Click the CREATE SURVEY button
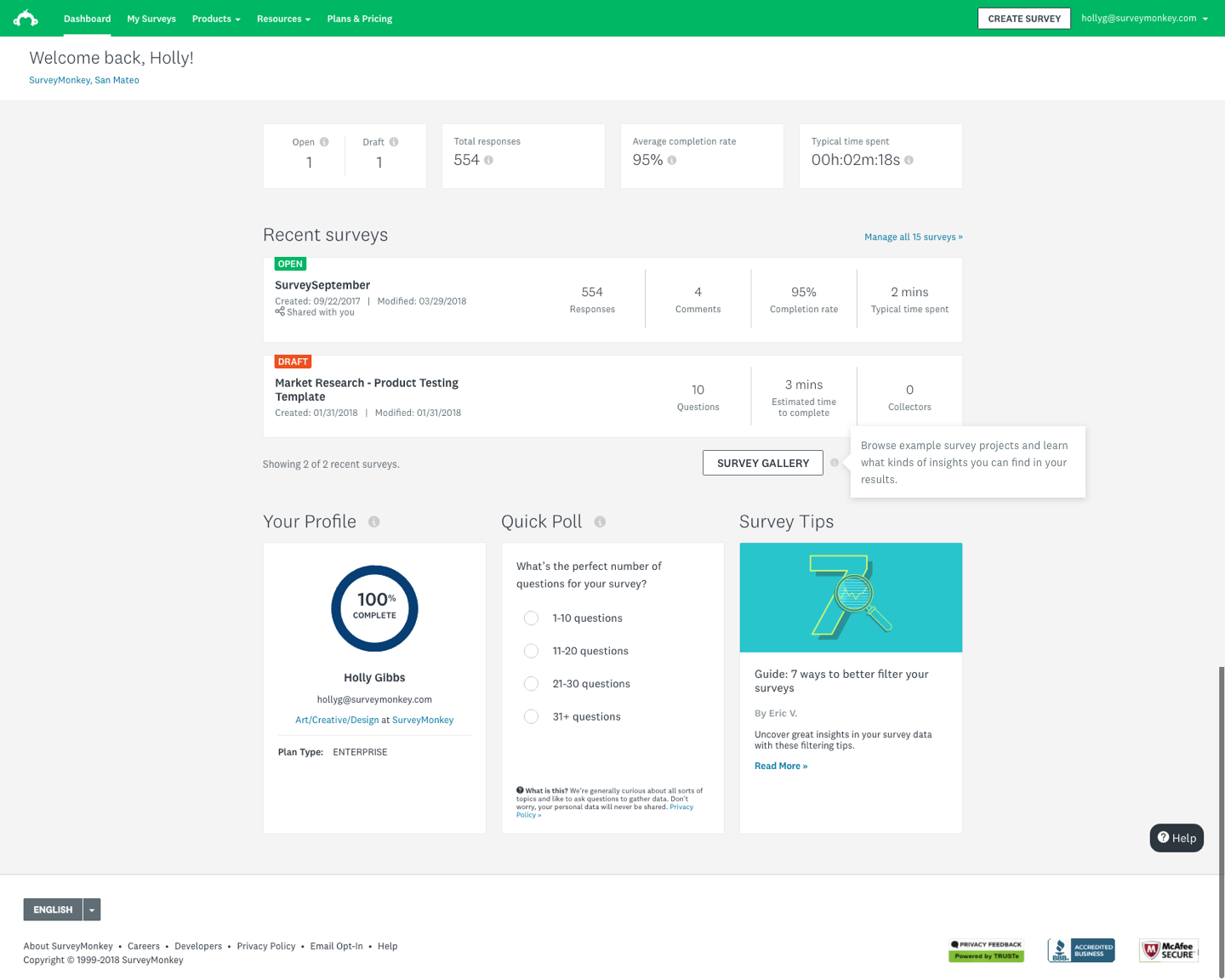The width and height of the screenshot is (1225, 980). click(1024, 19)
